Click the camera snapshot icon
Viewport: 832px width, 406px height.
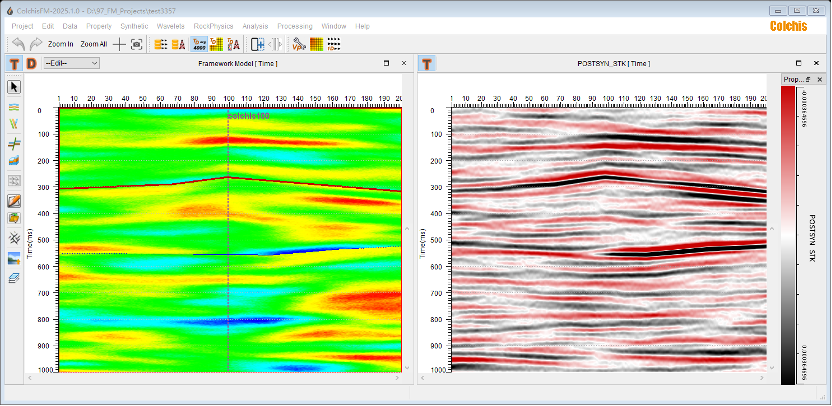[x=137, y=45]
